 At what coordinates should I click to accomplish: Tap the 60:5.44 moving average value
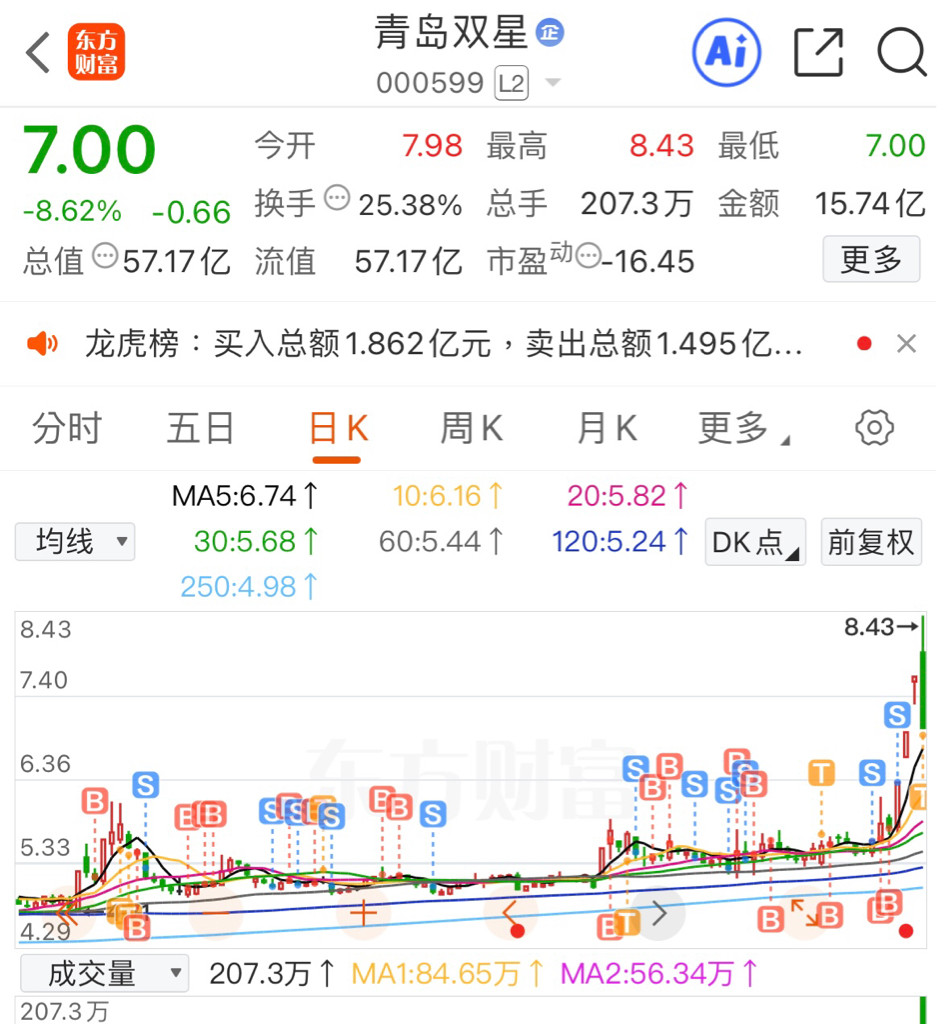click(441, 541)
